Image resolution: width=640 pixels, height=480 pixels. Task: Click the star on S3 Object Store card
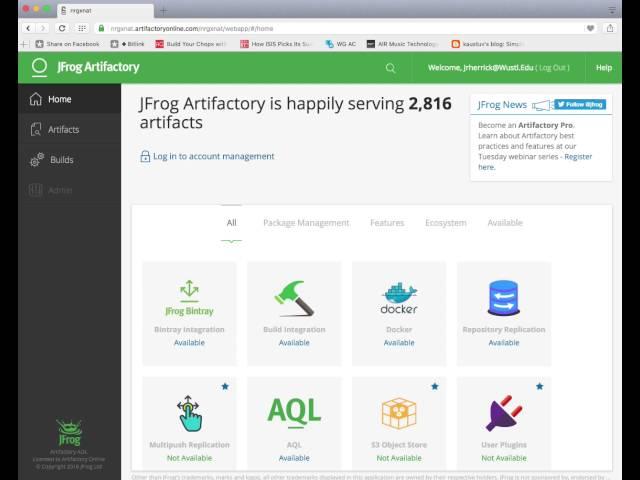coord(435,386)
